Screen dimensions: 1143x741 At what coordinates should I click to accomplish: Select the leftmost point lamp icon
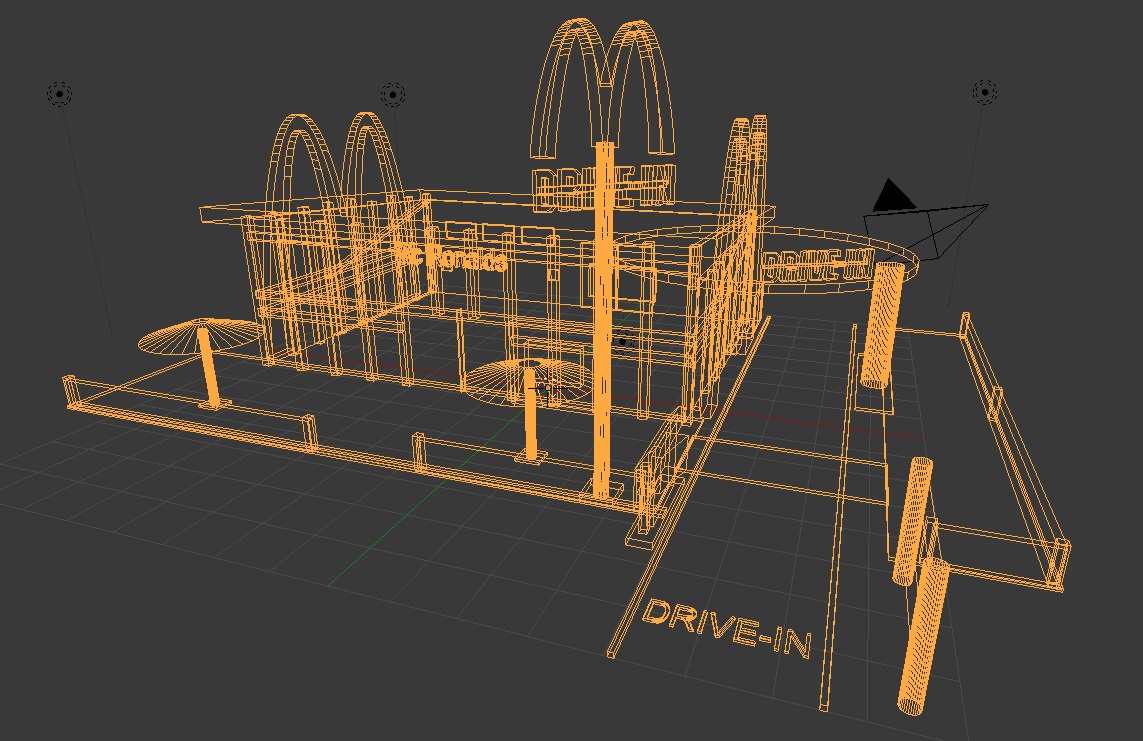[x=59, y=94]
